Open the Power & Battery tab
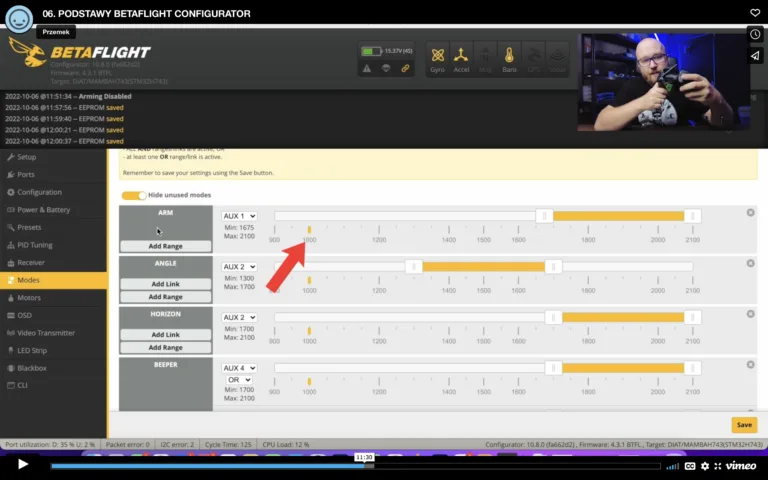Screen dimensions: 768x480 tap(54, 210)
